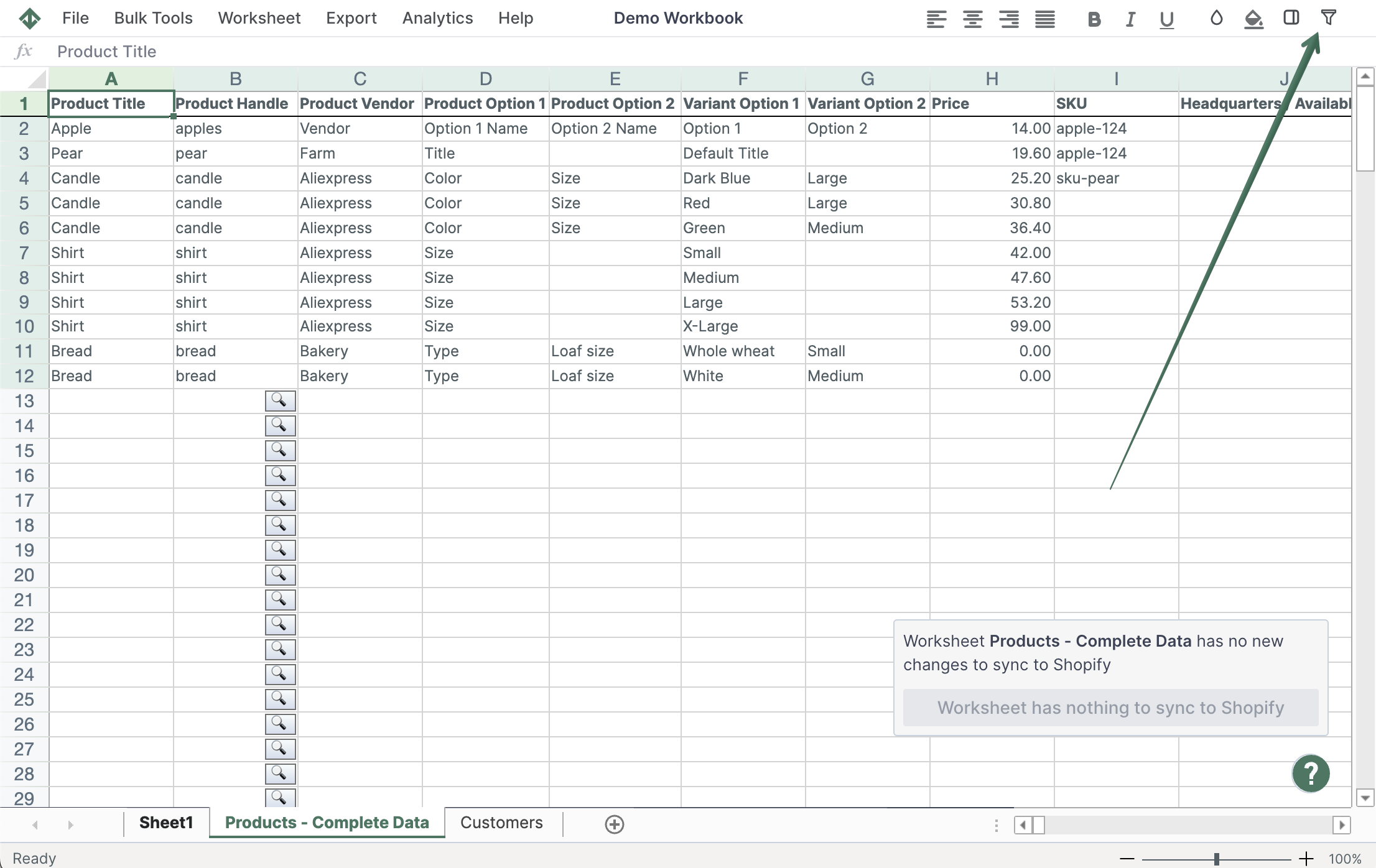Apply justify text alignment
Viewport: 1376px width, 868px height.
pos(1044,19)
